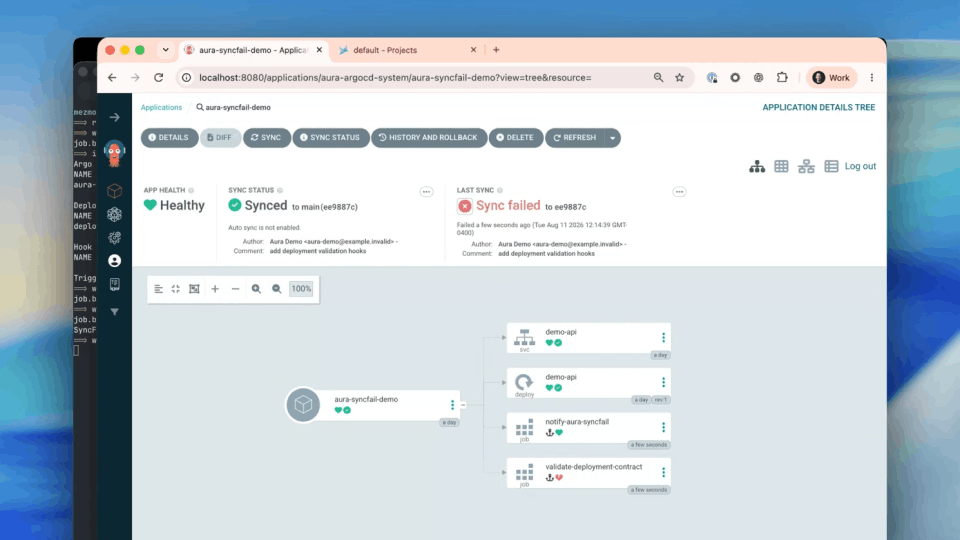Open User Info icon in sidebar
The width and height of the screenshot is (960, 540).
tap(114, 261)
